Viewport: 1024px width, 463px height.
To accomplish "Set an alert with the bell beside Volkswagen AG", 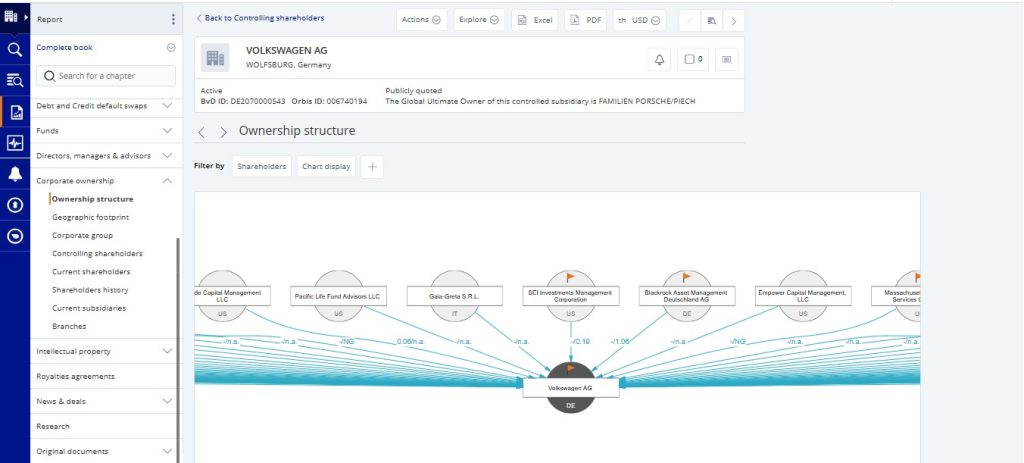I will [x=659, y=59].
